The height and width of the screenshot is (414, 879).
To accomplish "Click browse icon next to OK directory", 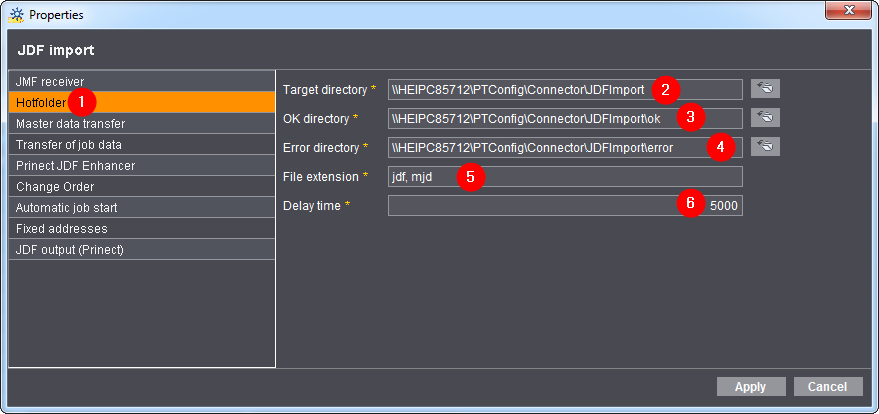I will click(765, 118).
